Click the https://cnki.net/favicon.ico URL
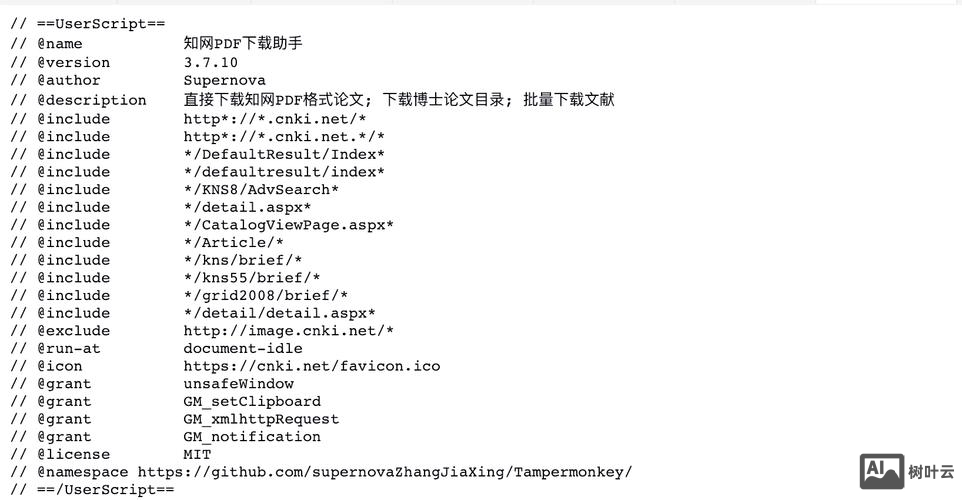 click(312, 366)
